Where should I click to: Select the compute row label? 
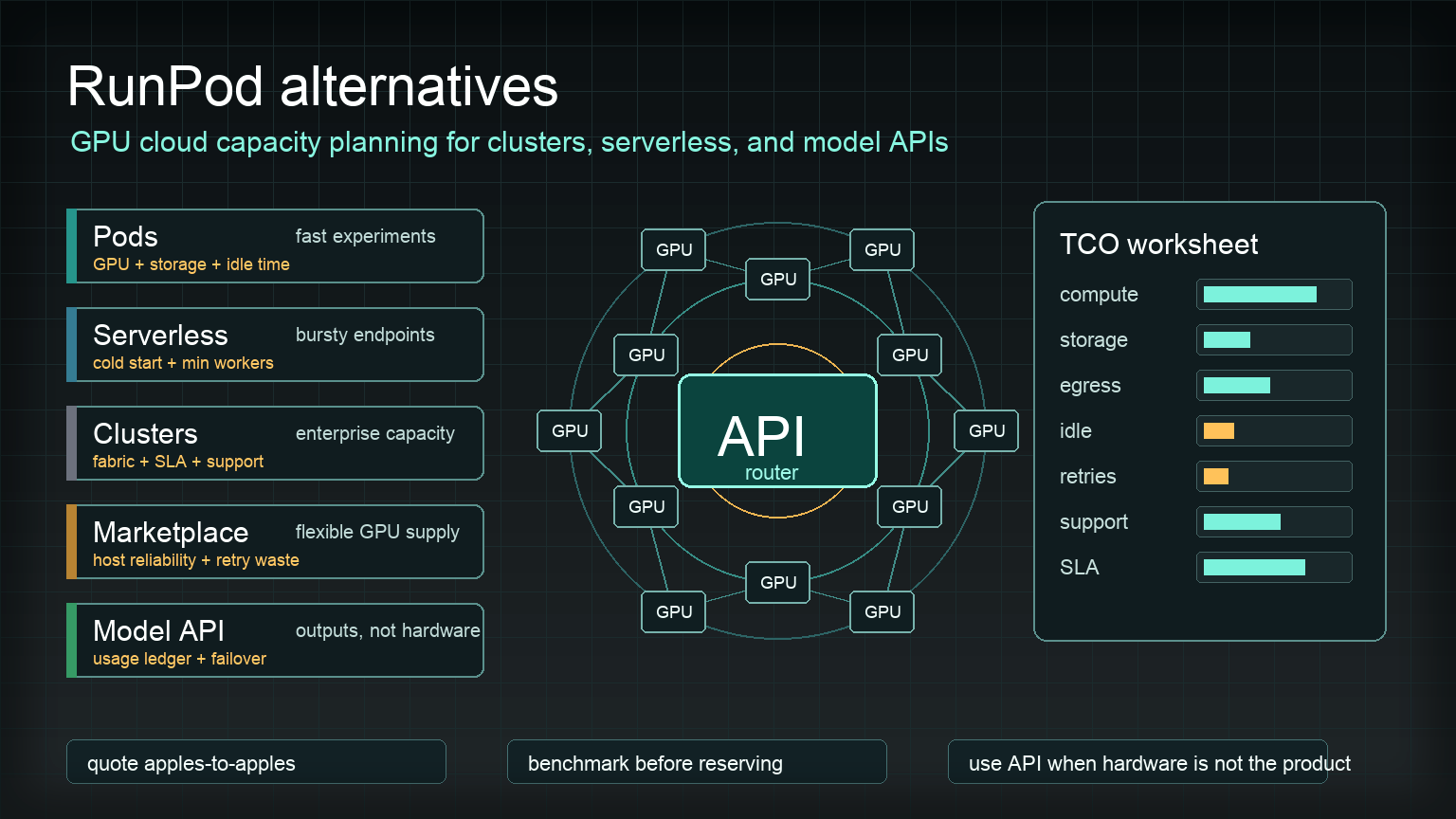tap(1099, 295)
